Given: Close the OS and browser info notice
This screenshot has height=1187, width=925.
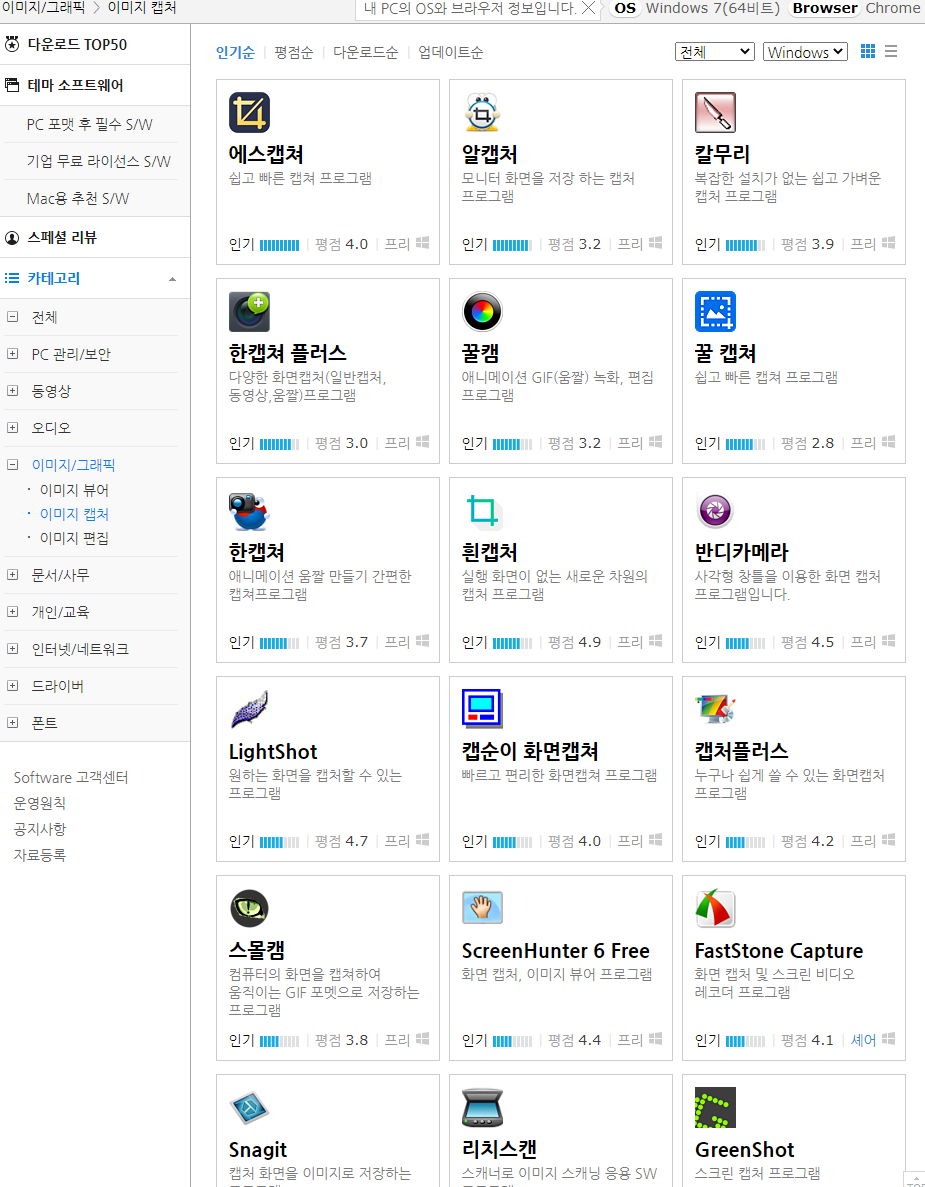Looking at the screenshot, I should 588,8.
